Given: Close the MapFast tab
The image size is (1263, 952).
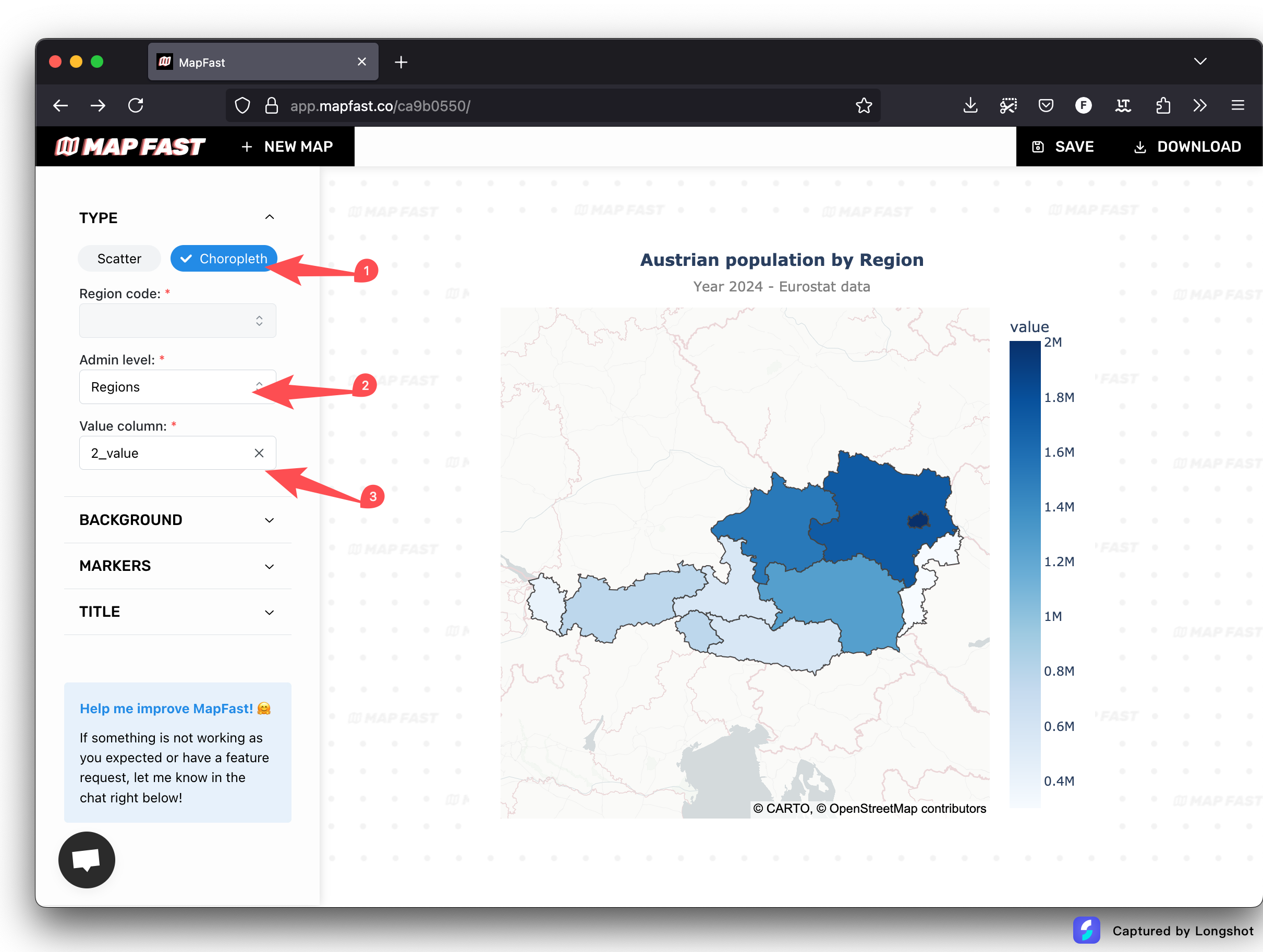Looking at the screenshot, I should coord(362,62).
